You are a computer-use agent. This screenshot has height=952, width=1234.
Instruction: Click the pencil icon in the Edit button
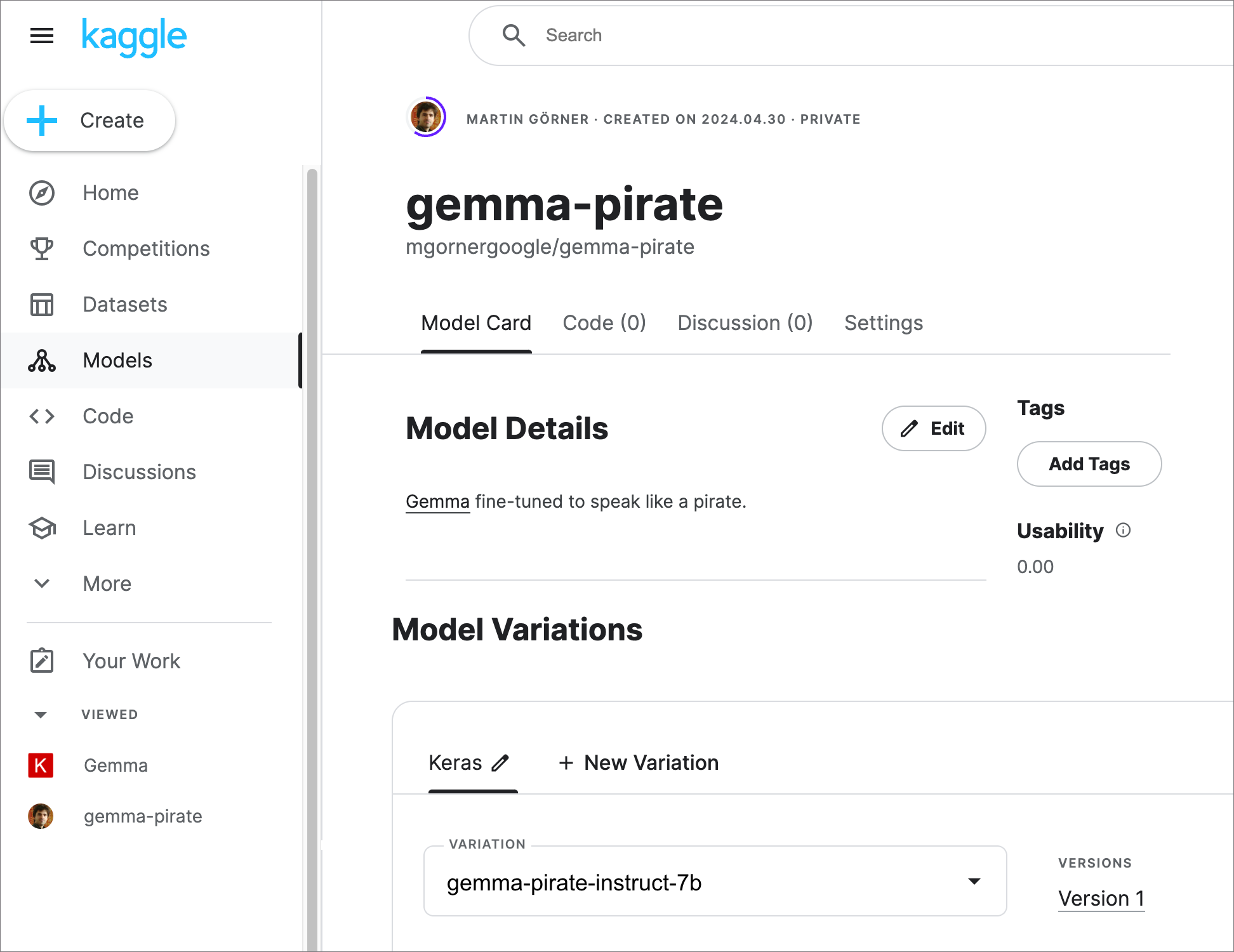(x=909, y=429)
